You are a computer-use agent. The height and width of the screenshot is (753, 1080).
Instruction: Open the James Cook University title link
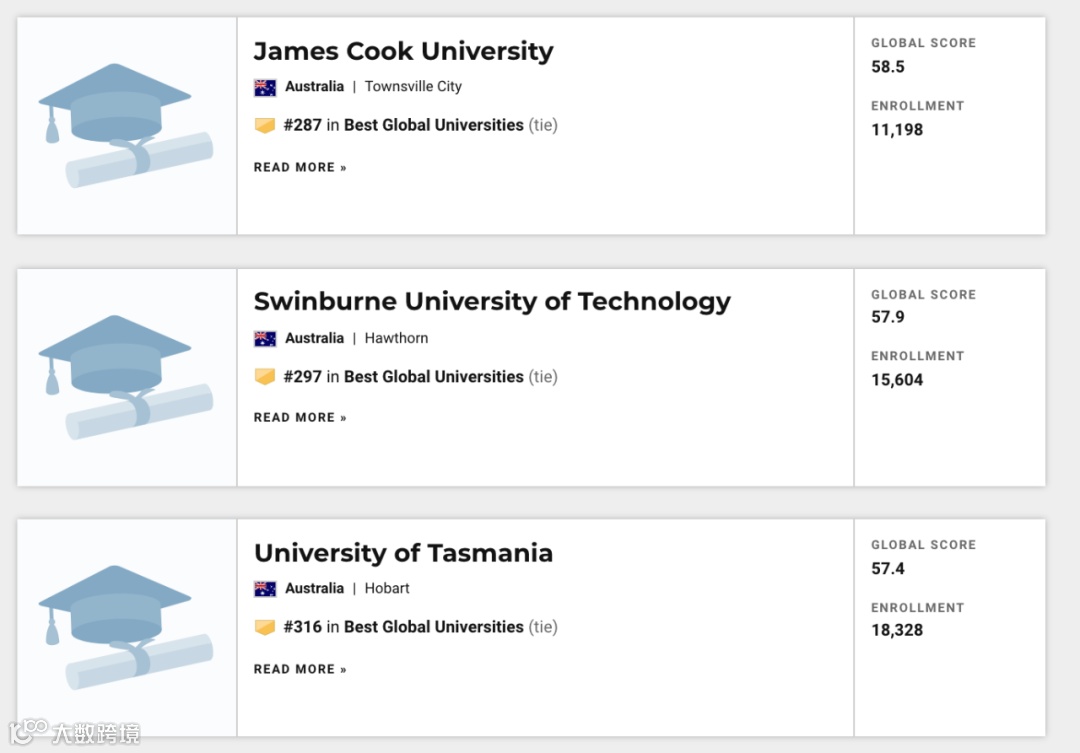403,51
